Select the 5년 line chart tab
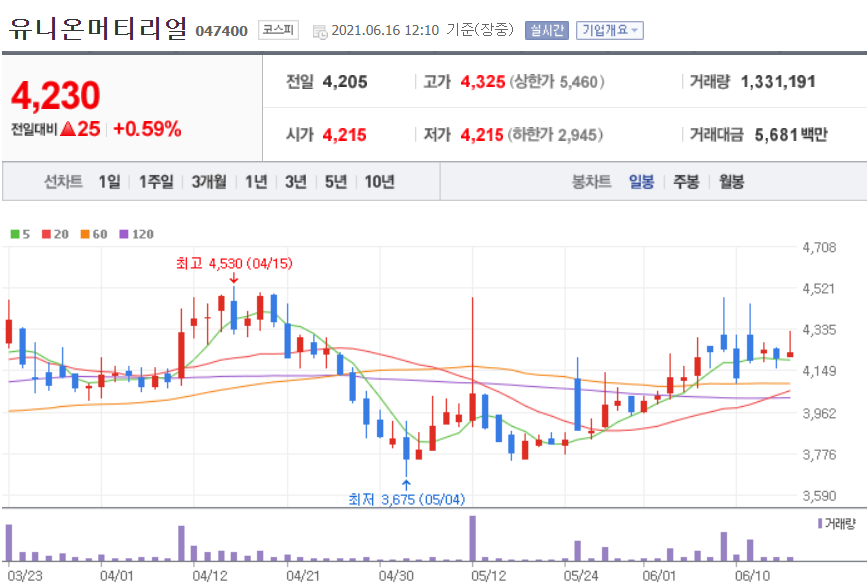The width and height of the screenshot is (867, 588). pos(336,181)
